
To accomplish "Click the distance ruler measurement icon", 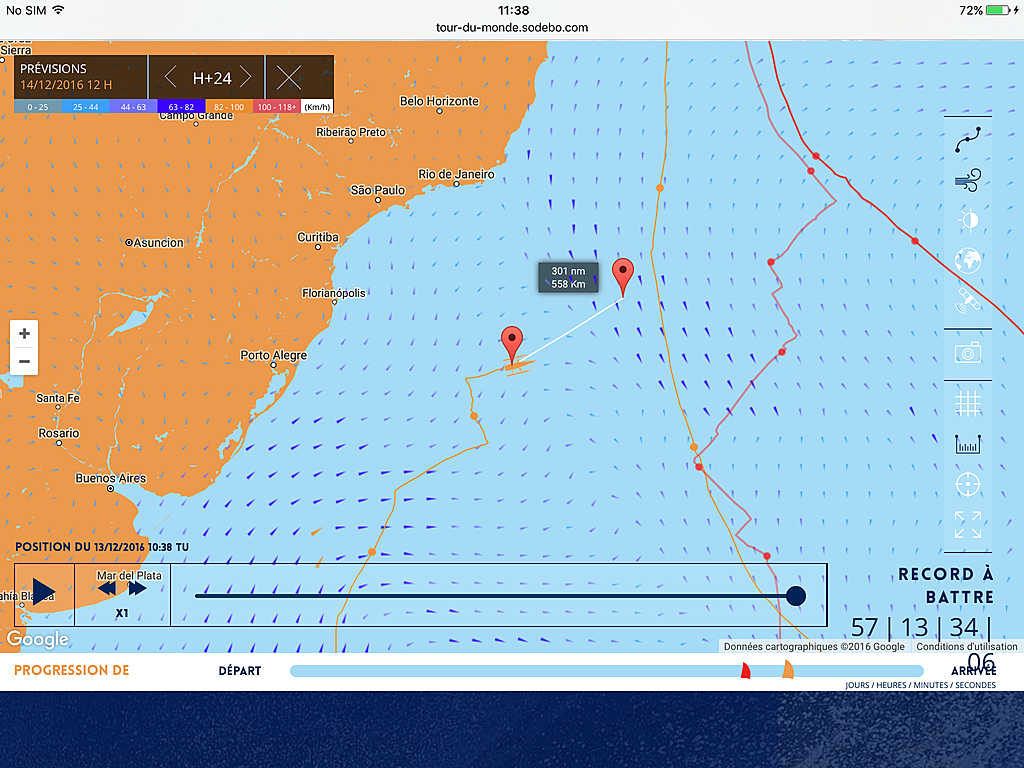I will click(968, 445).
